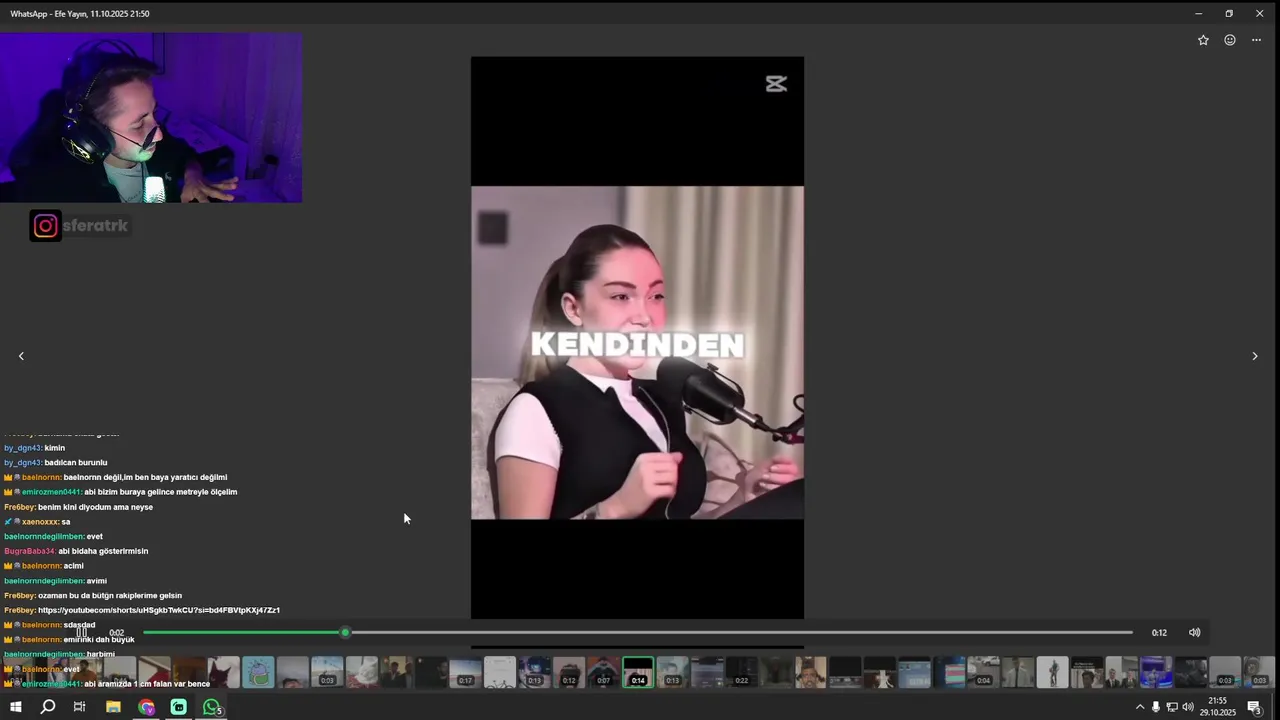Open the teal cartoon character thumbnail
This screenshot has height=720, width=1280.
coord(258,672)
